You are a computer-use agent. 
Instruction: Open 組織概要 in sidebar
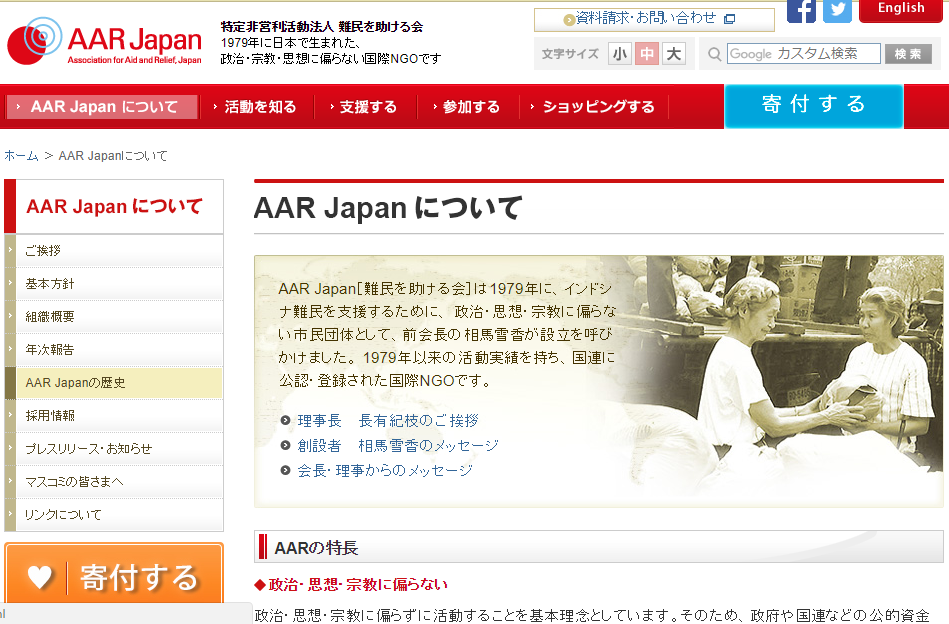tap(114, 317)
